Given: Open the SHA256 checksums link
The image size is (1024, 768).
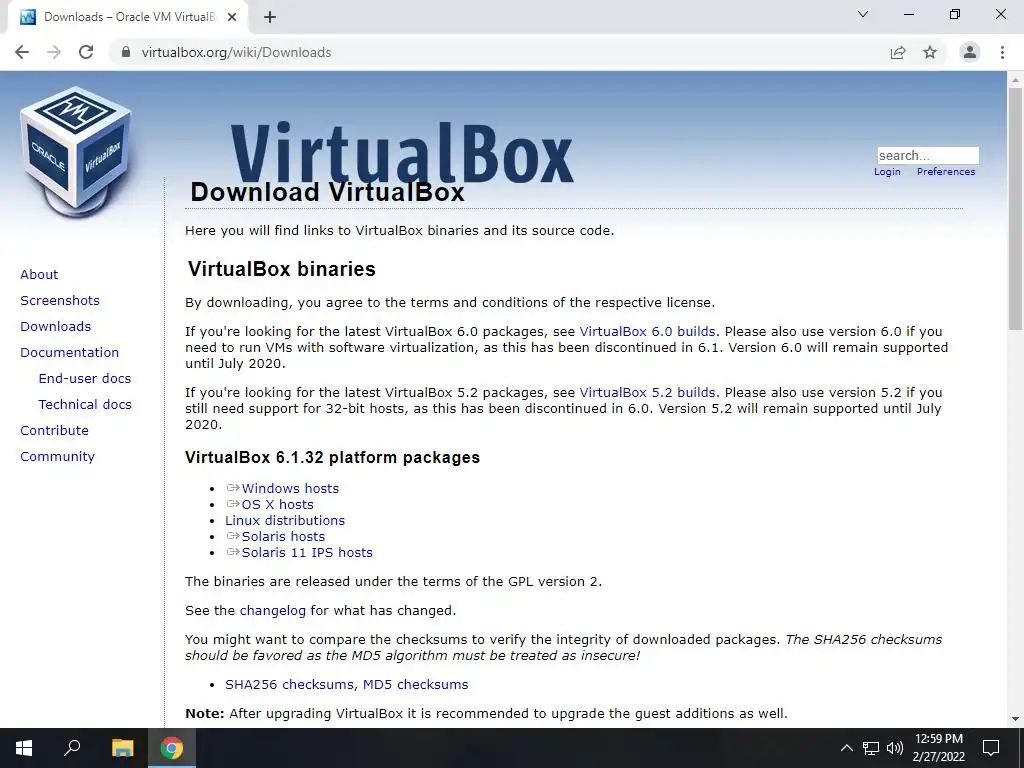Looking at the screenshot, I should click(x=290, y=684).
